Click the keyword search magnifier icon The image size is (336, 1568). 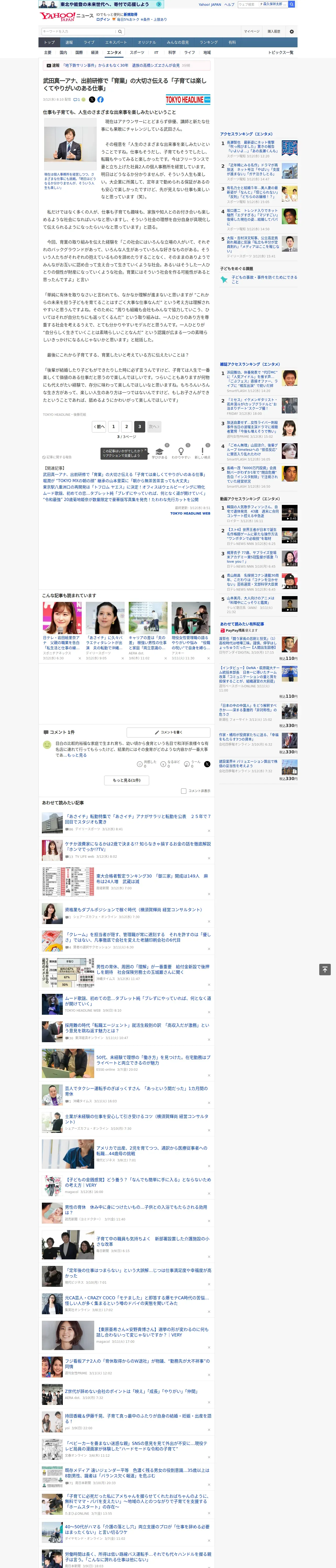pos(120,32)
